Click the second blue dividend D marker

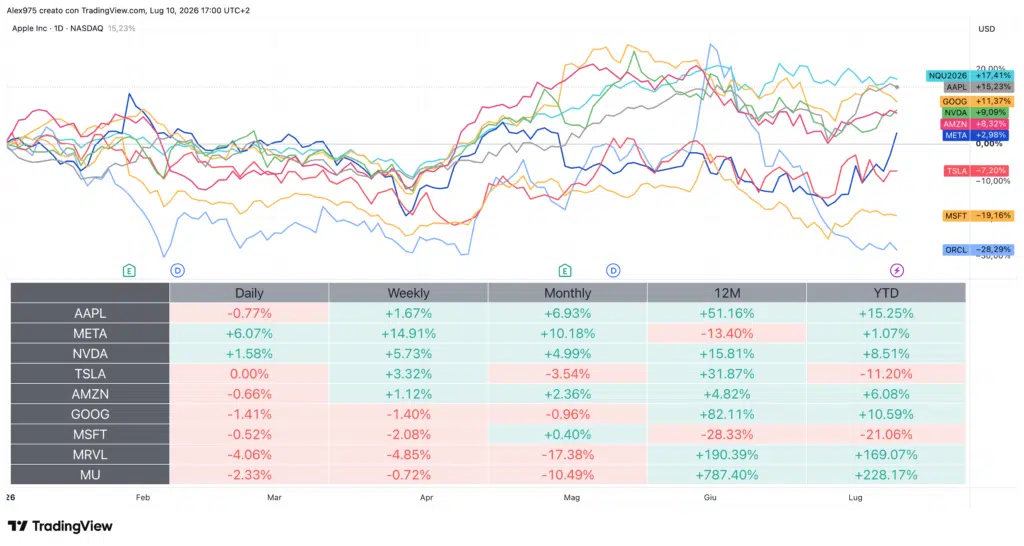coord(613,270)
